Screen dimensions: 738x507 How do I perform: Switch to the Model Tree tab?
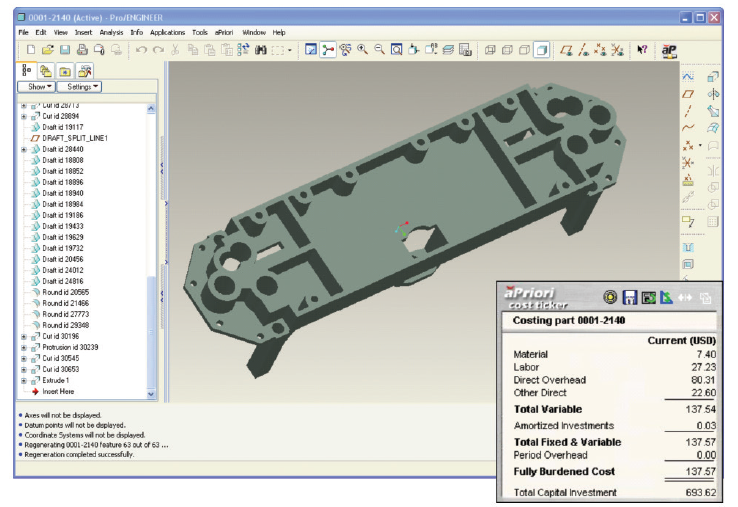pyautogui.click(x=26, y=71)
